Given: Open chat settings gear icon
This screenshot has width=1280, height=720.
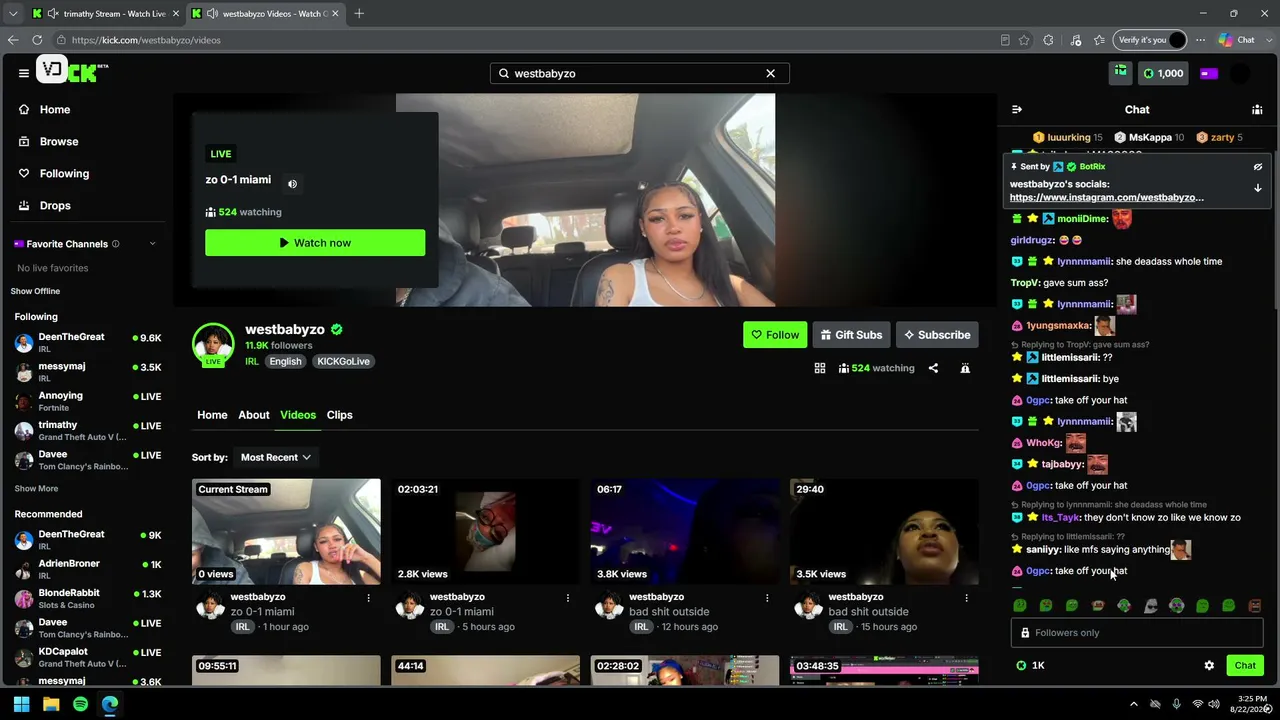Looking at the screenshot, I should [1209, 666].
